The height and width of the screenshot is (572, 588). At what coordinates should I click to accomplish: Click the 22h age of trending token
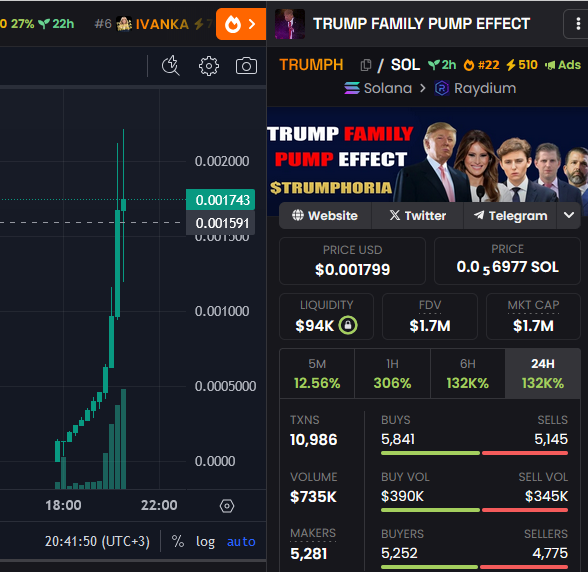coord(57,24)
